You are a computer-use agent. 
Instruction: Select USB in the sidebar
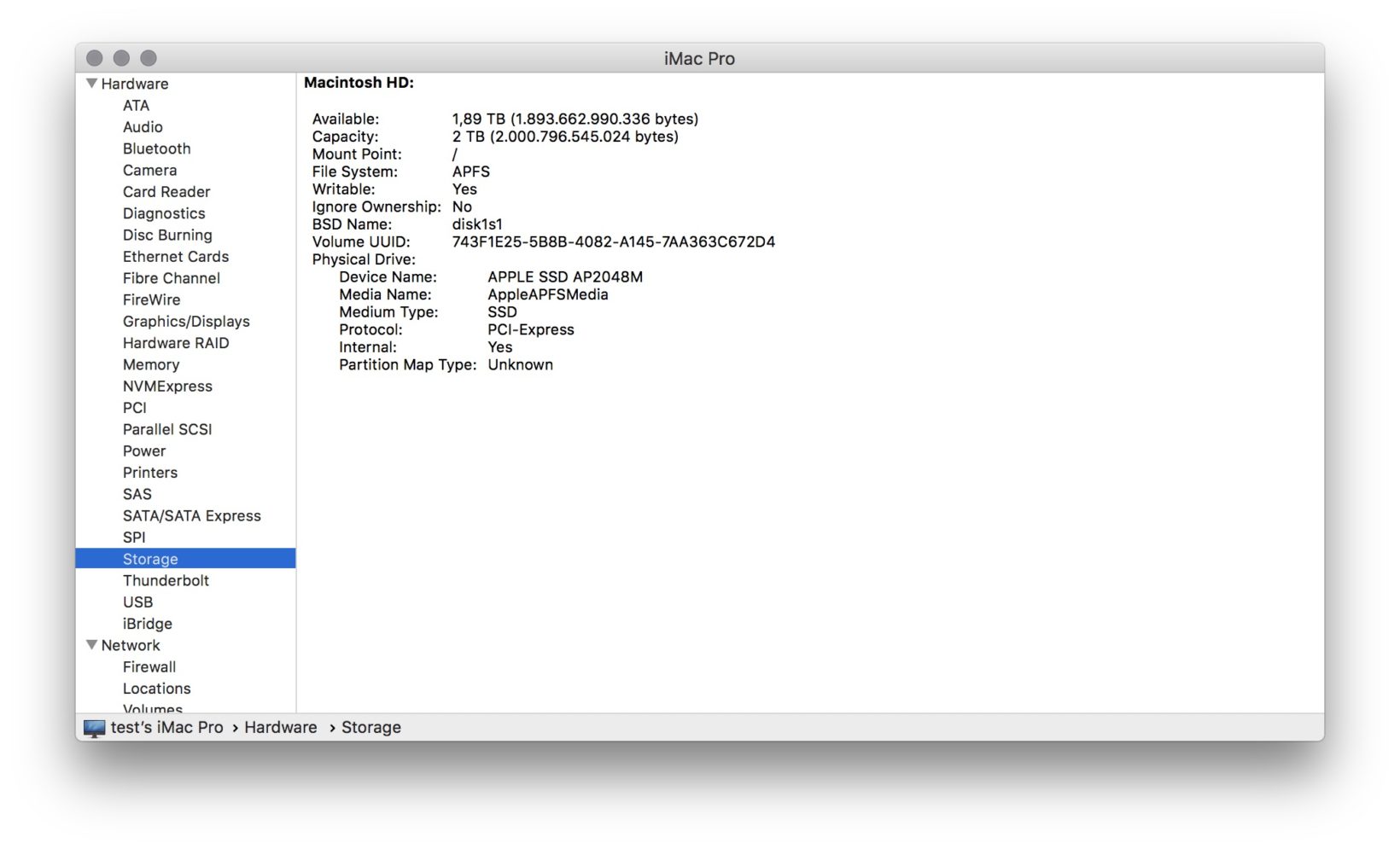[x=138, y=602]
